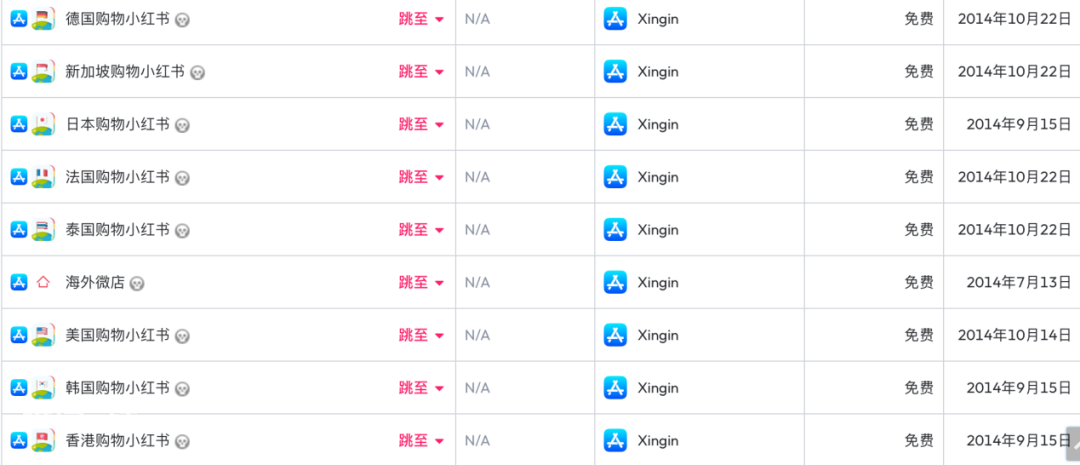Image resolution: width=1080 pixels, height=465 pixels.
Task: Open the 跳至 dropdown in the 日本购物小红书 row
Action: point(422,124)
